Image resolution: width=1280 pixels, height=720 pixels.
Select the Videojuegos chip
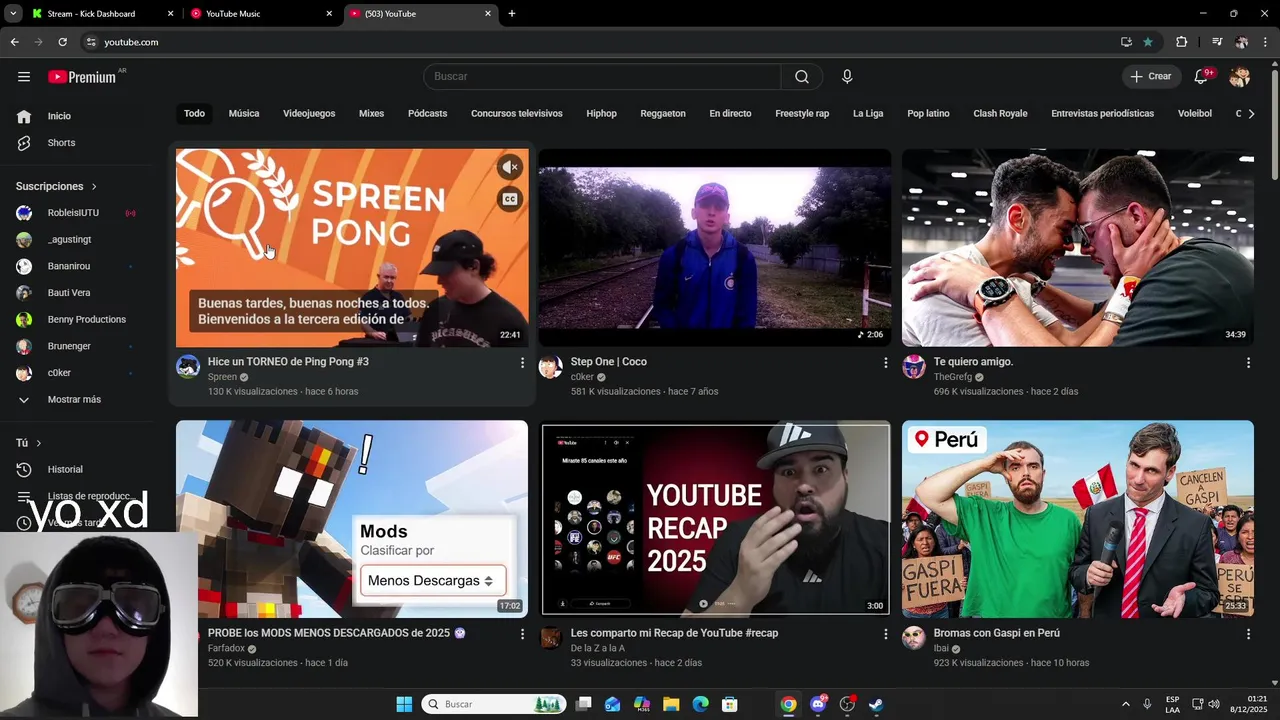click(309, 114)
